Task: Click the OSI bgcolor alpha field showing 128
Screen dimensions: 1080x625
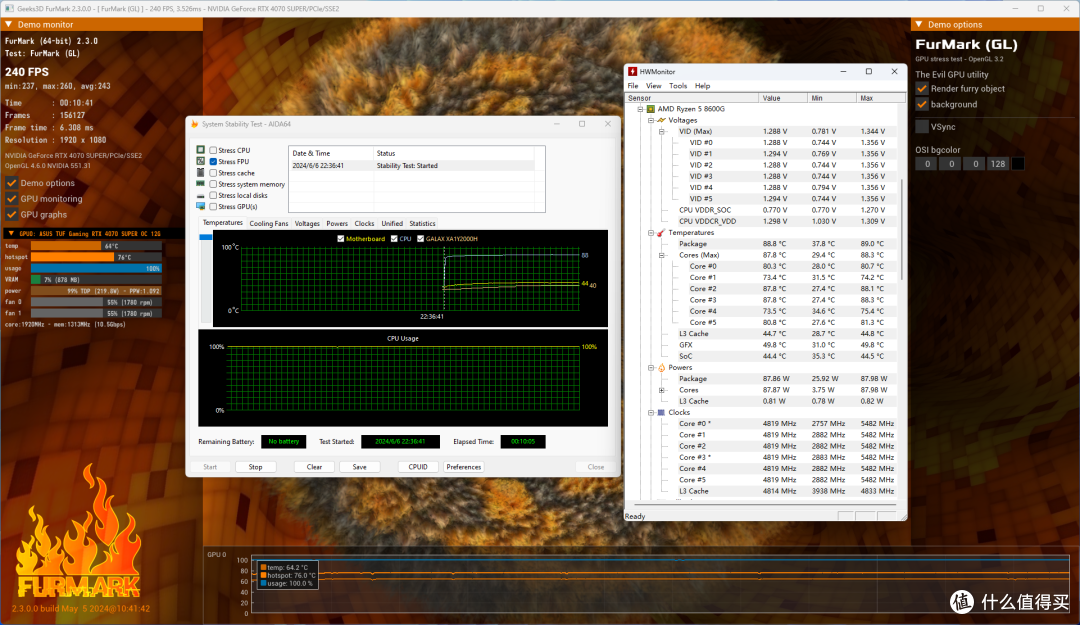Action: click(998, 164)
